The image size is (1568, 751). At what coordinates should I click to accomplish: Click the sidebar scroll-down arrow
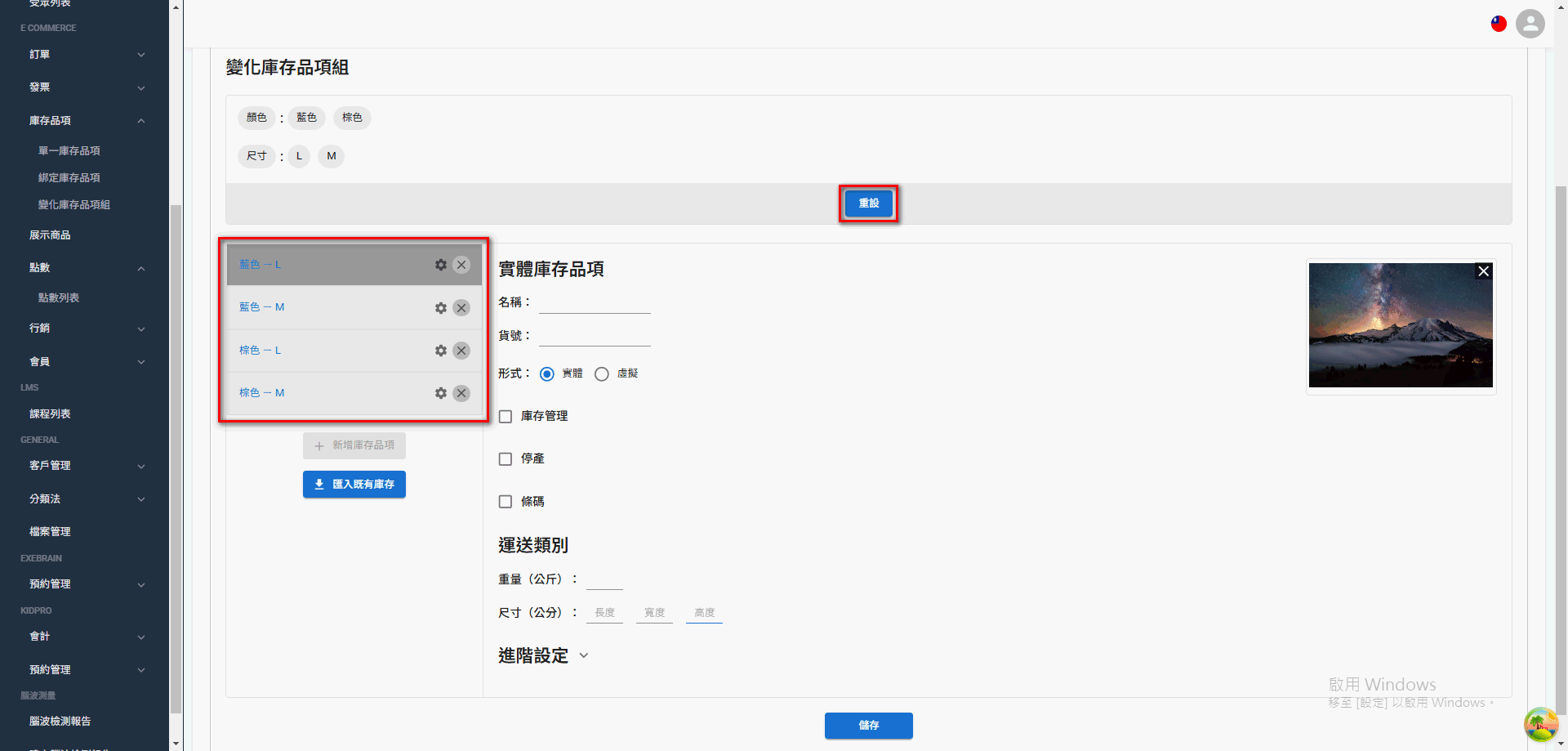click(176, 744)
